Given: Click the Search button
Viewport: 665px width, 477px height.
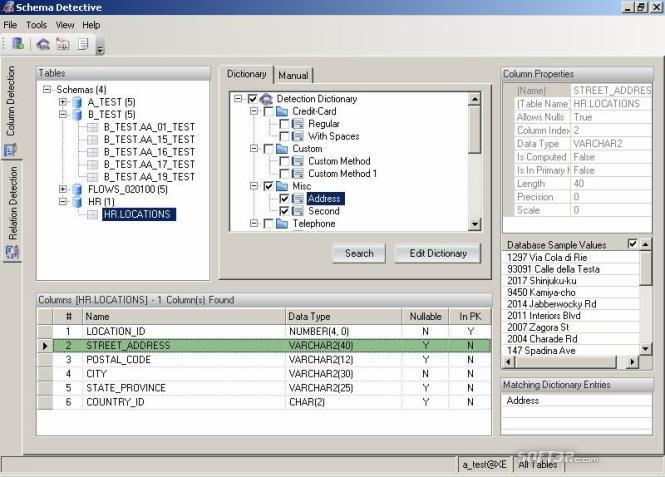Looking at the screenshot, I should click(x=359, y=253).
